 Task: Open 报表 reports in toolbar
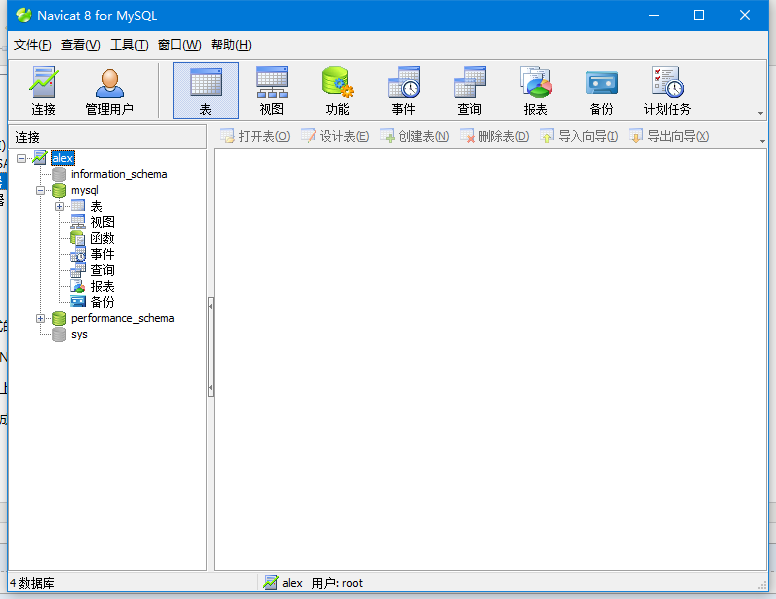click(x=535, y=91)
